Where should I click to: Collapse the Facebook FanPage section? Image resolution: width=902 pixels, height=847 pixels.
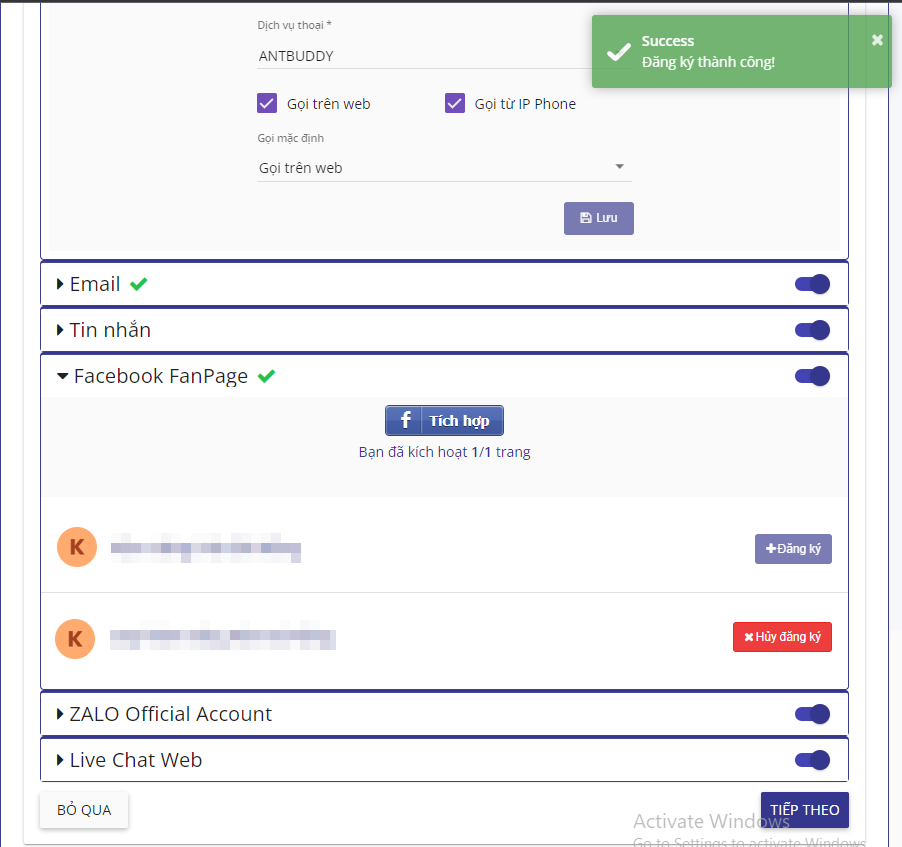click(x=152, y=376)
